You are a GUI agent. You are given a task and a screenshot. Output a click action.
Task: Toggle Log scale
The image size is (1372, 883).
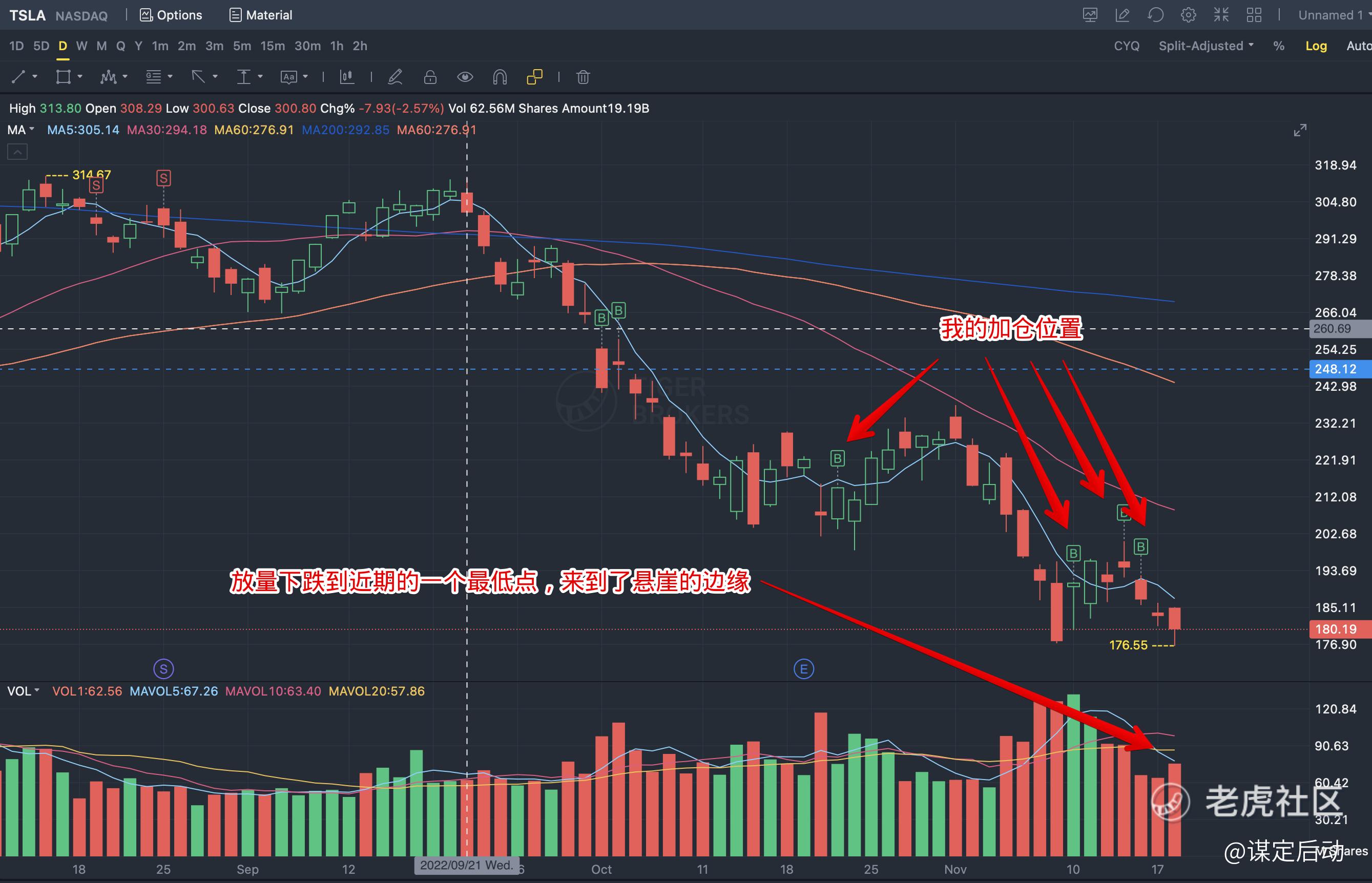click(x=1316, y=46)
